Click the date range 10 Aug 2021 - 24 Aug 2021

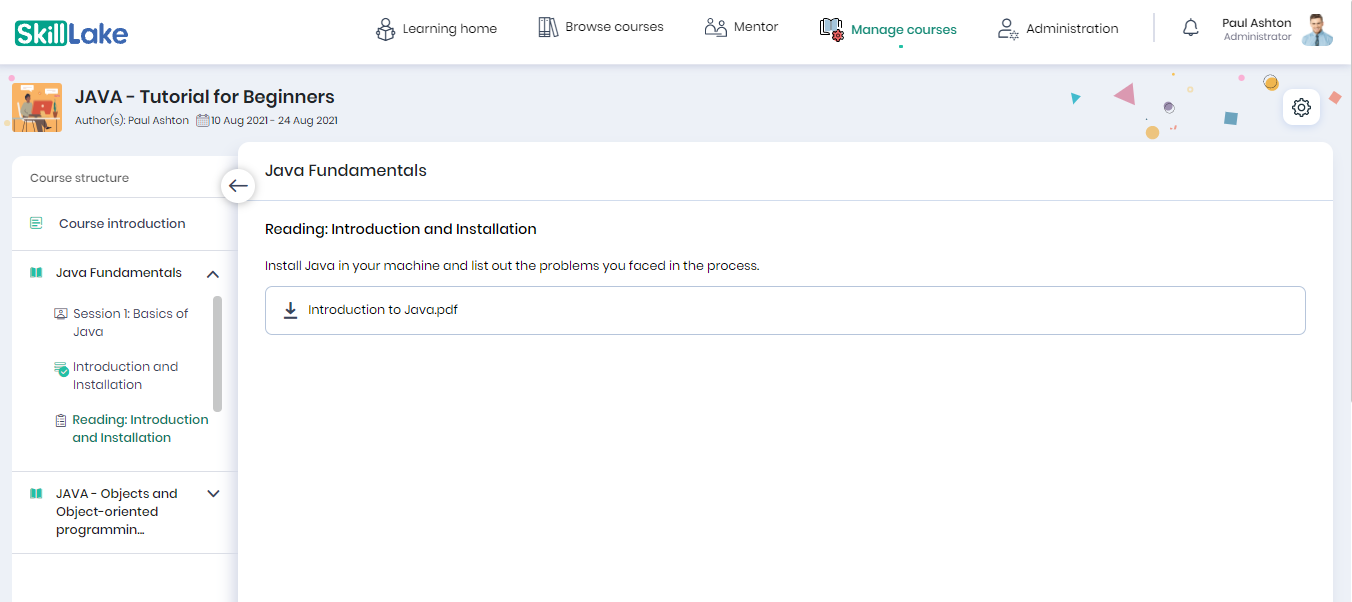274,121
